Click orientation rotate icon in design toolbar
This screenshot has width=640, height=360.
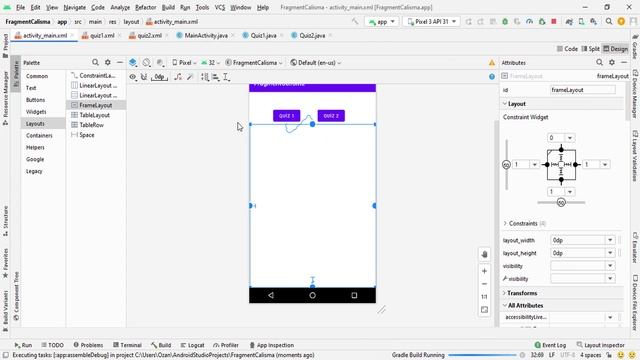click(146, 62)
